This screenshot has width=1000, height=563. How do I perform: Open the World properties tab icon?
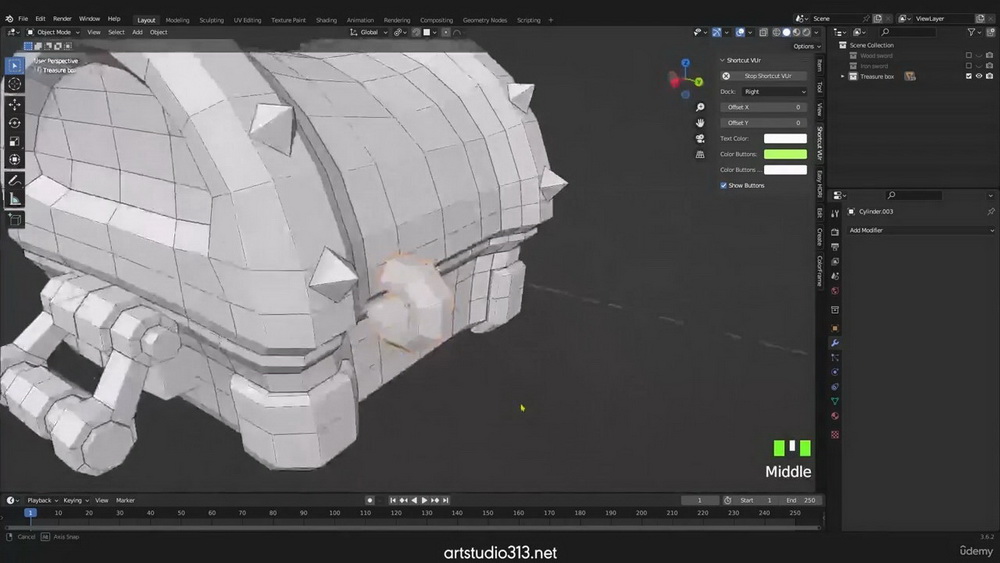pos(835,291)
